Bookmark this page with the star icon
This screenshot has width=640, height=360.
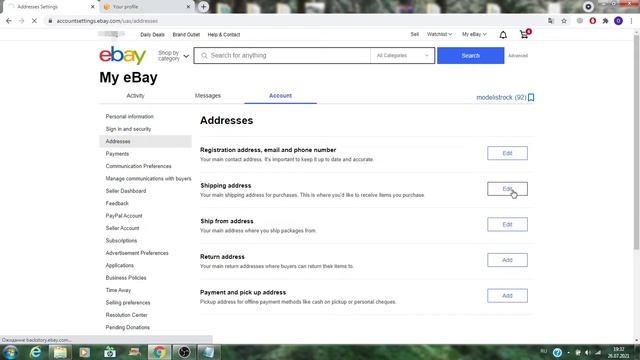click(564, 21)
